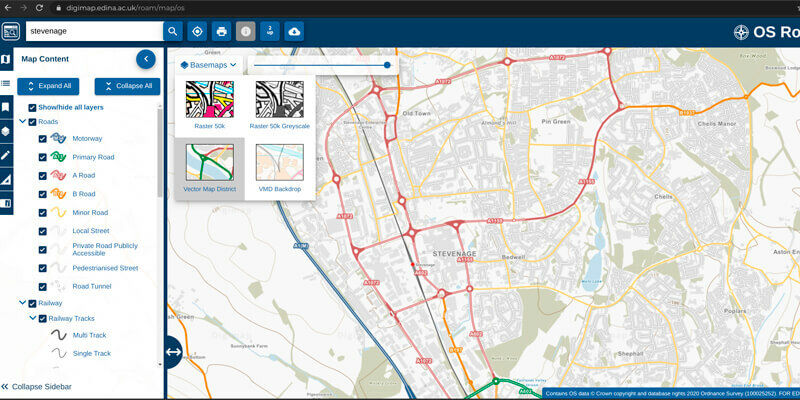Screen dimensions: 800x400
Task: Uncheck the Roads group checkbox
Action: pos(33,122)
